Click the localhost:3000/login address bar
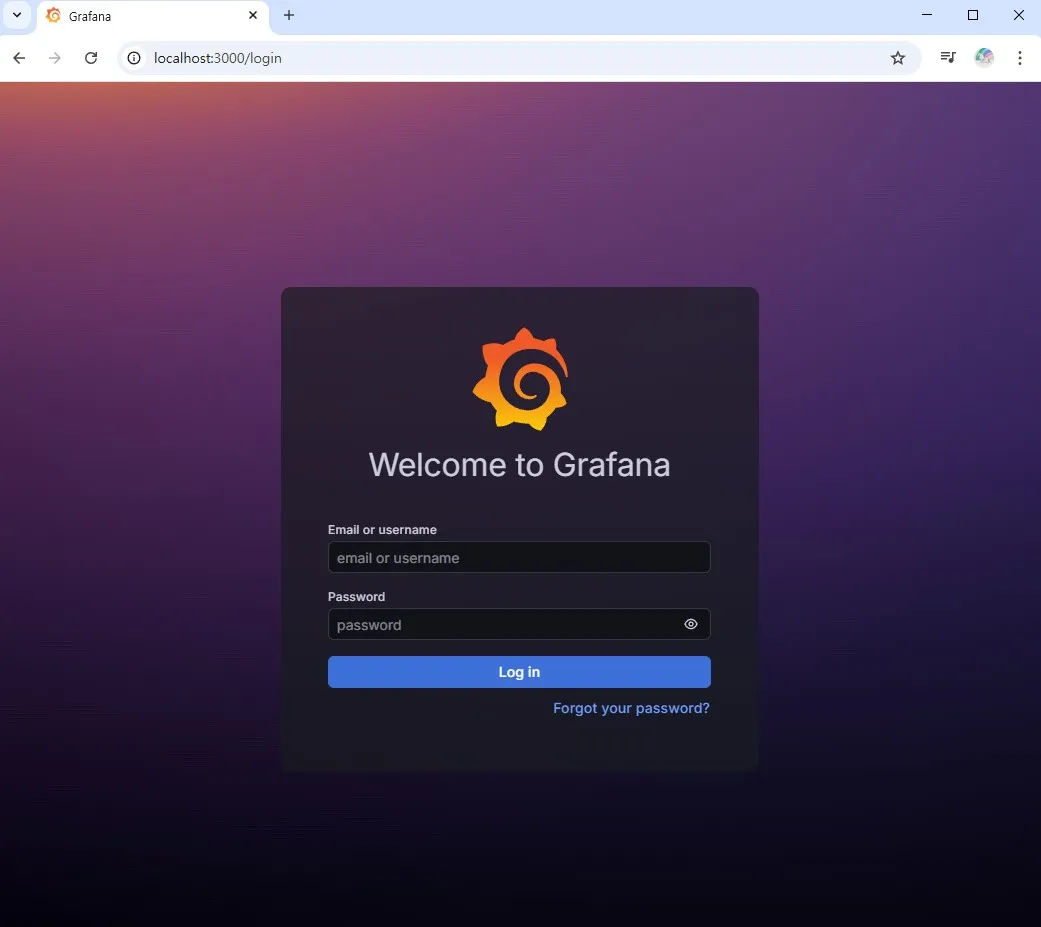The width and height of the screenshot is (1041, 927). [500, 58]
